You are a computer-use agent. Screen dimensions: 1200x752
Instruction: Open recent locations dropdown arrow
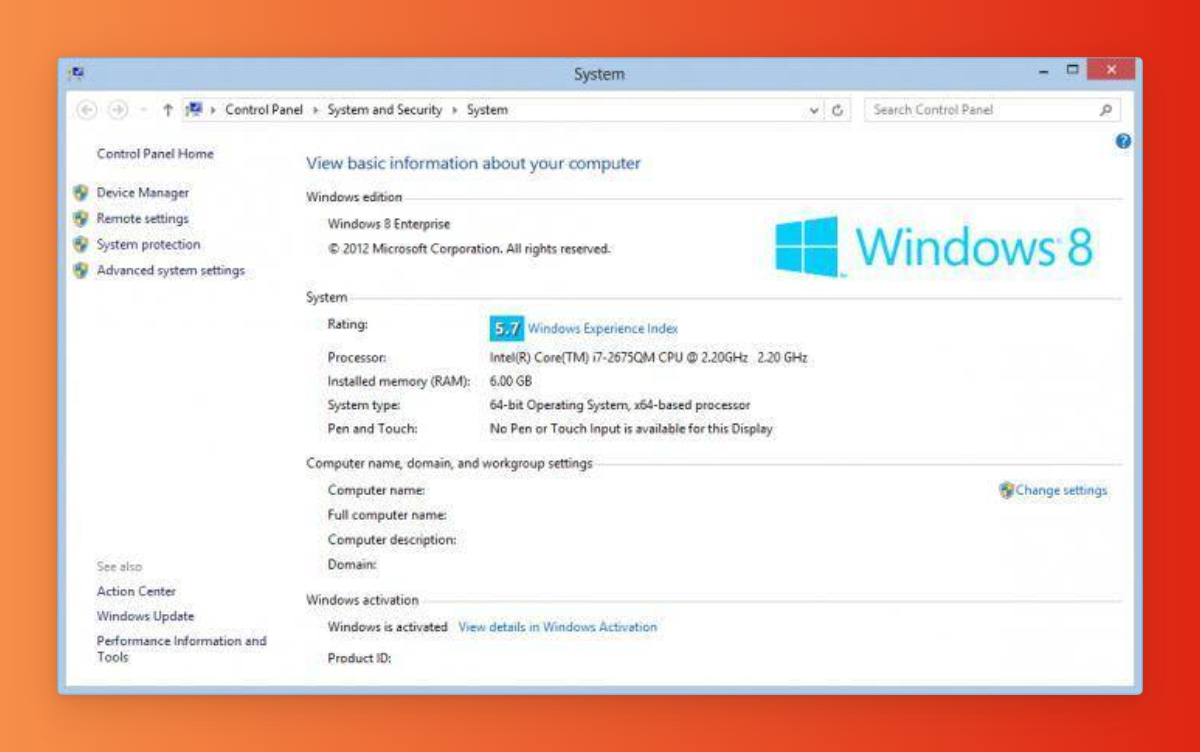144,110
